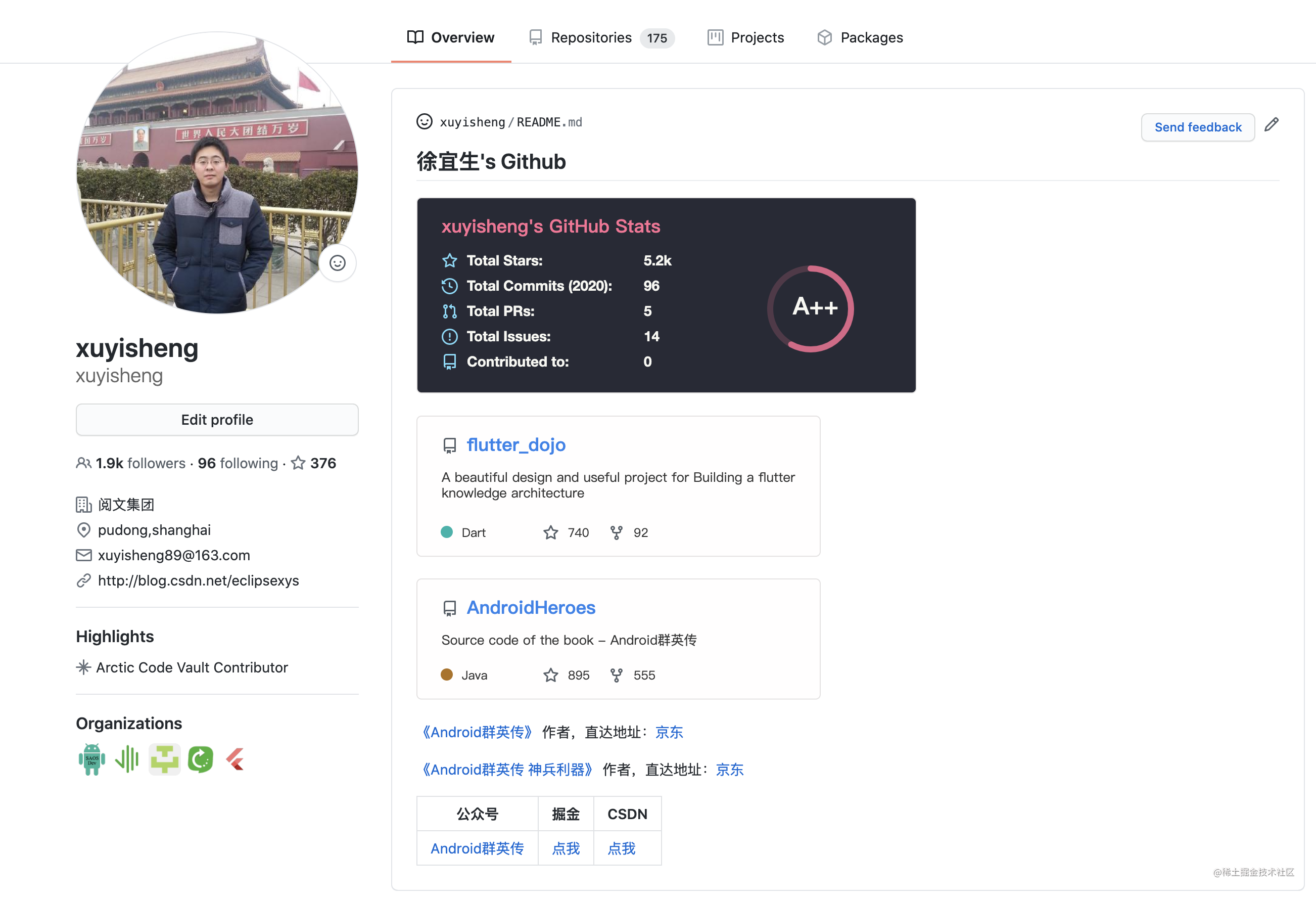Click the AndroidHeroes repo book icon
This screenshot has width=1316, height=899.
[450, 608]
